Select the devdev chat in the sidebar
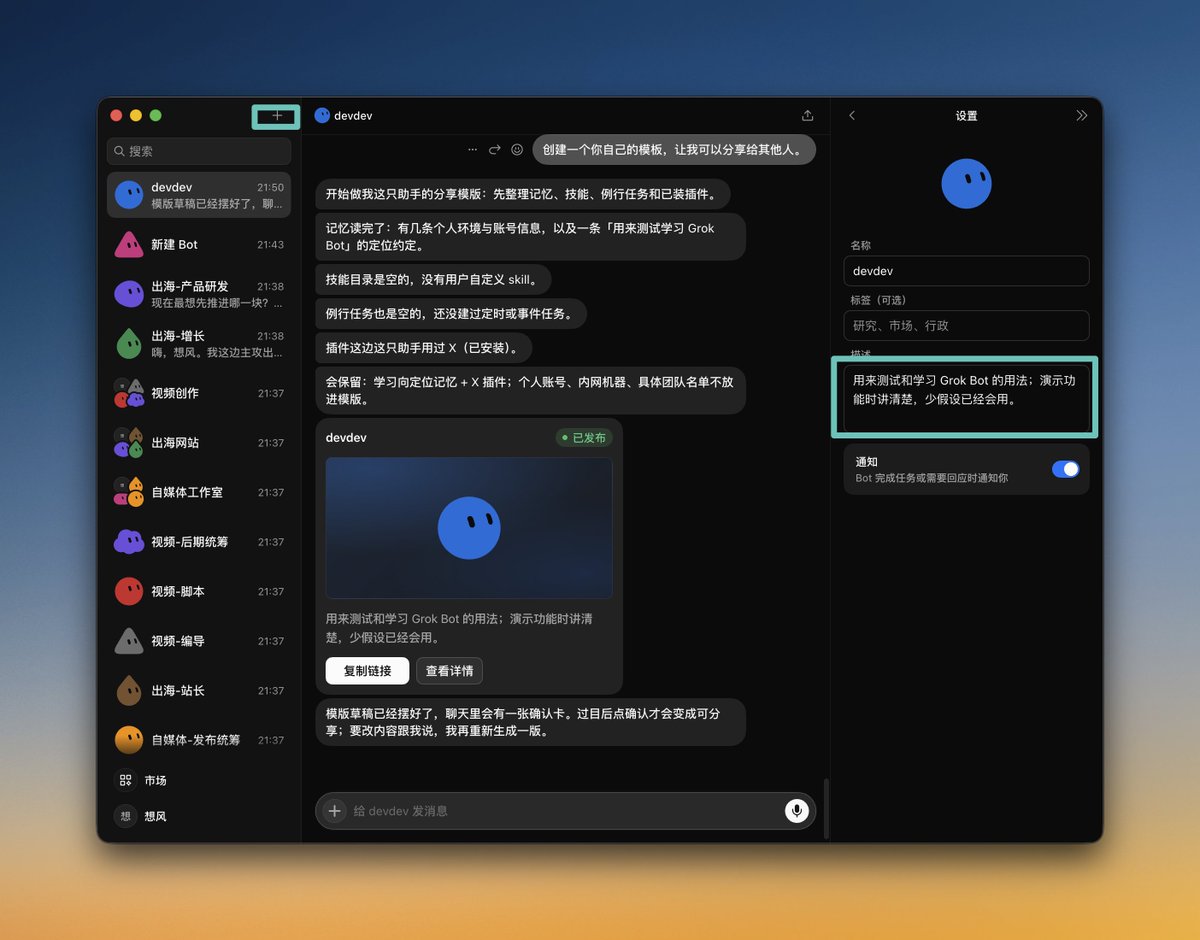Screen dimensions: 1200x940 tap(199, 195)
